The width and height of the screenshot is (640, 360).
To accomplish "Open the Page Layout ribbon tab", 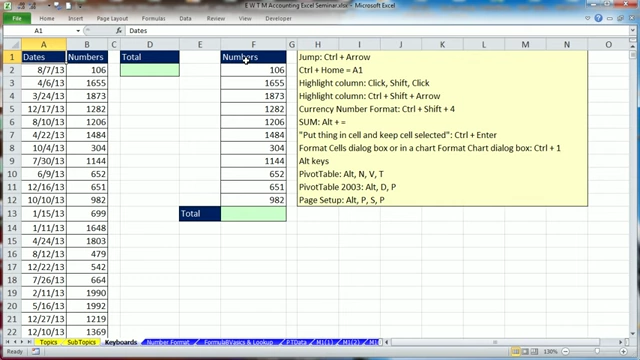I will pyautogui.click(x=112, y=18).
